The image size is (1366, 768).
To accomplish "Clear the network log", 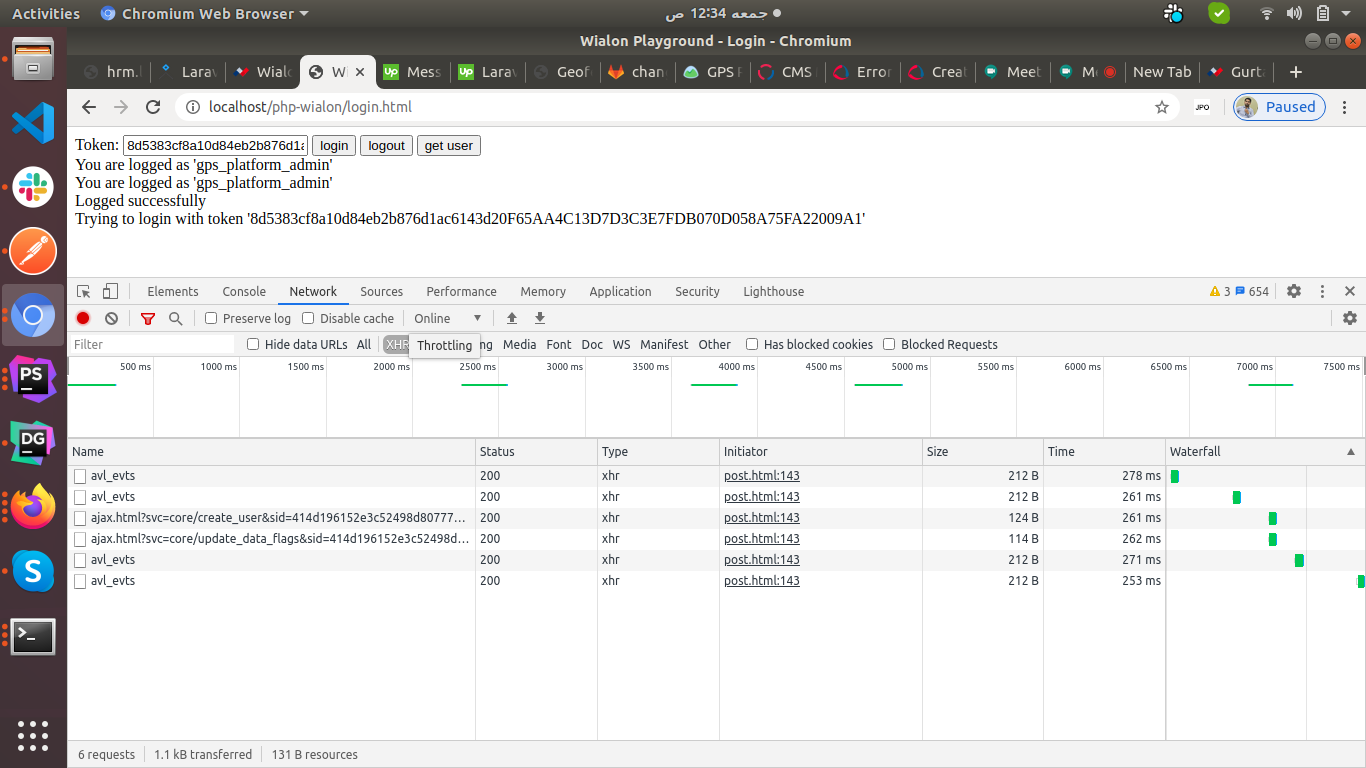I will coord(111,318).
